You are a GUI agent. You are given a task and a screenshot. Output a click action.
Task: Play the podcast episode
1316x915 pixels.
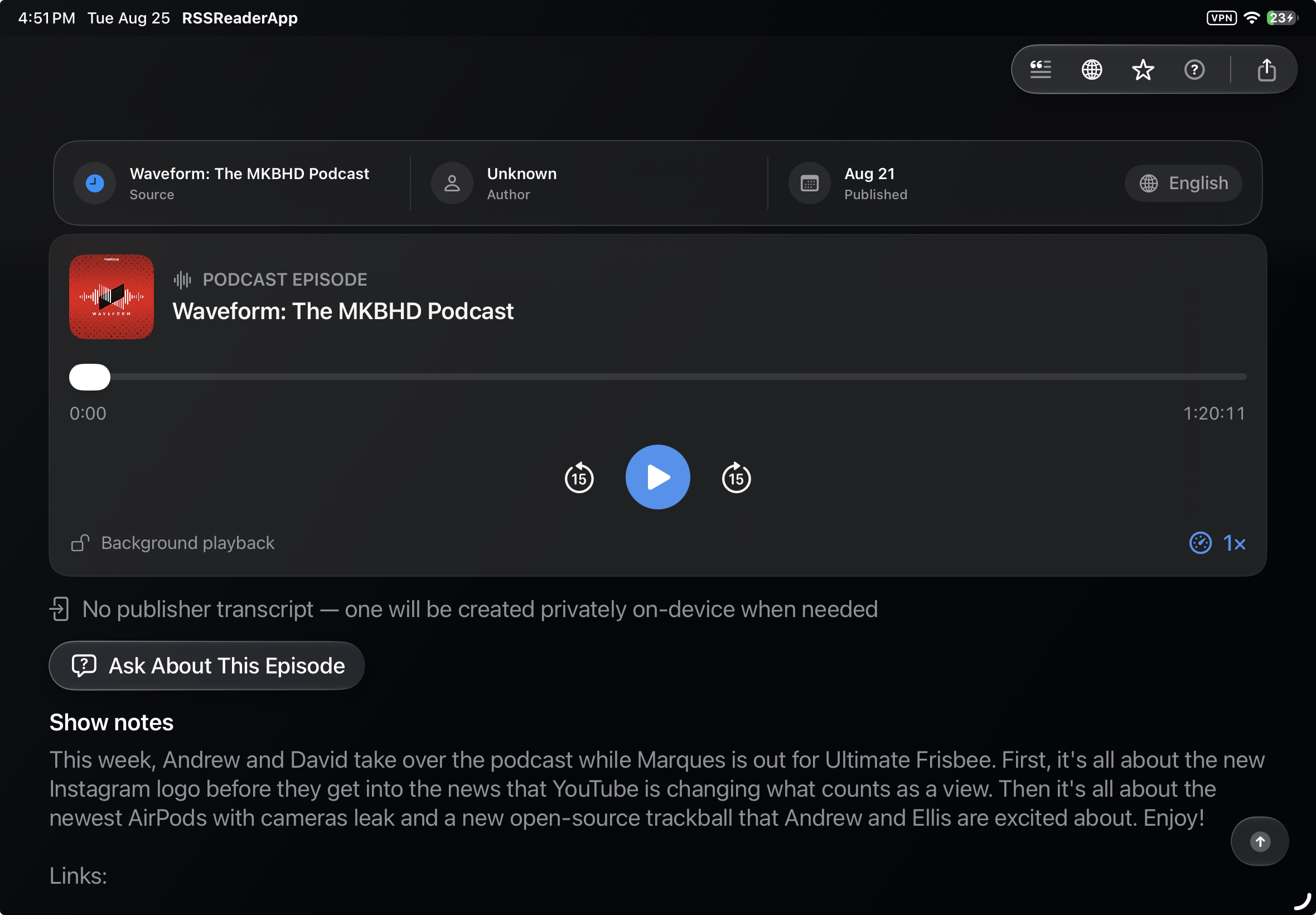(x=657, y=477)
